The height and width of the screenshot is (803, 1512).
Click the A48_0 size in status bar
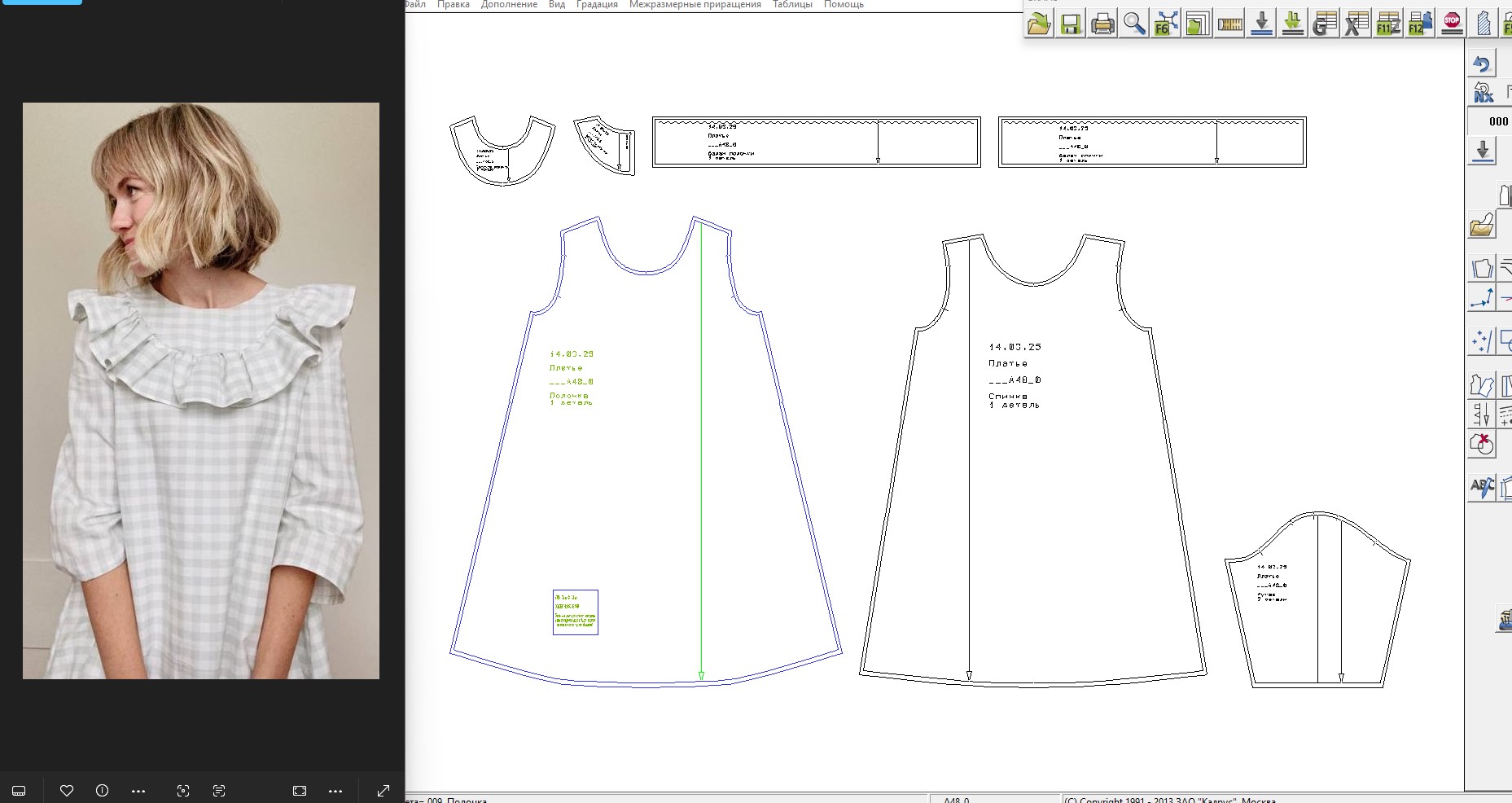coord(956,800)
